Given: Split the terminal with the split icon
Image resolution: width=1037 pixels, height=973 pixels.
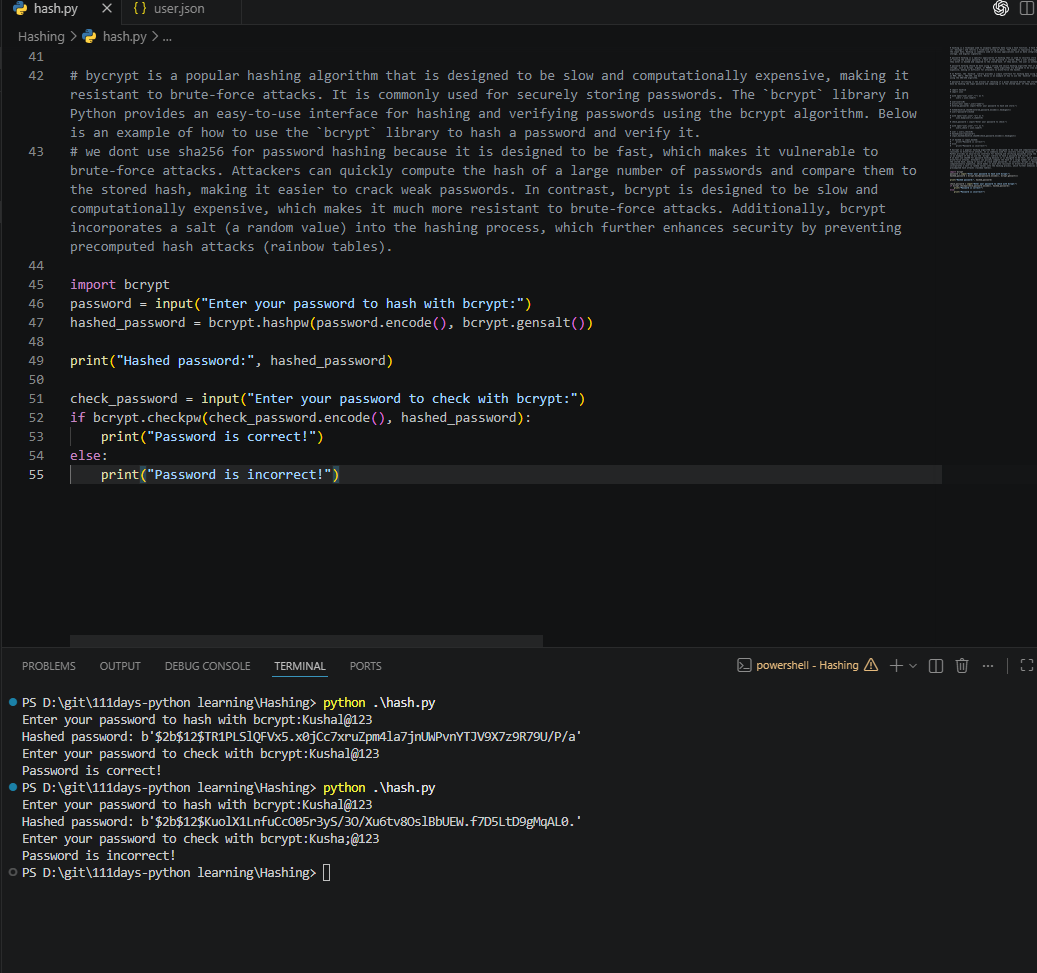Looking at the screenshot, I should coord(936,665).
